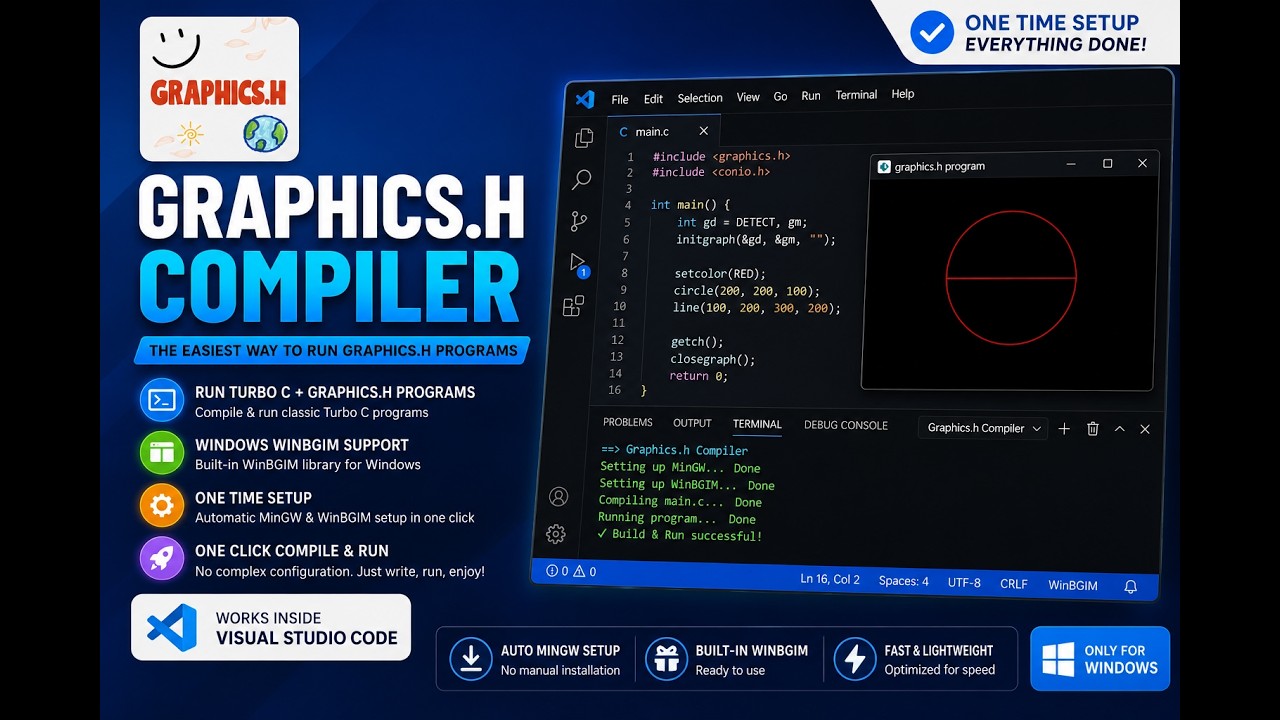Screen dimensions: 1280x720
Task: Open the Graphics.h Compiler terminal dropdown
Action: click(983, 428)
